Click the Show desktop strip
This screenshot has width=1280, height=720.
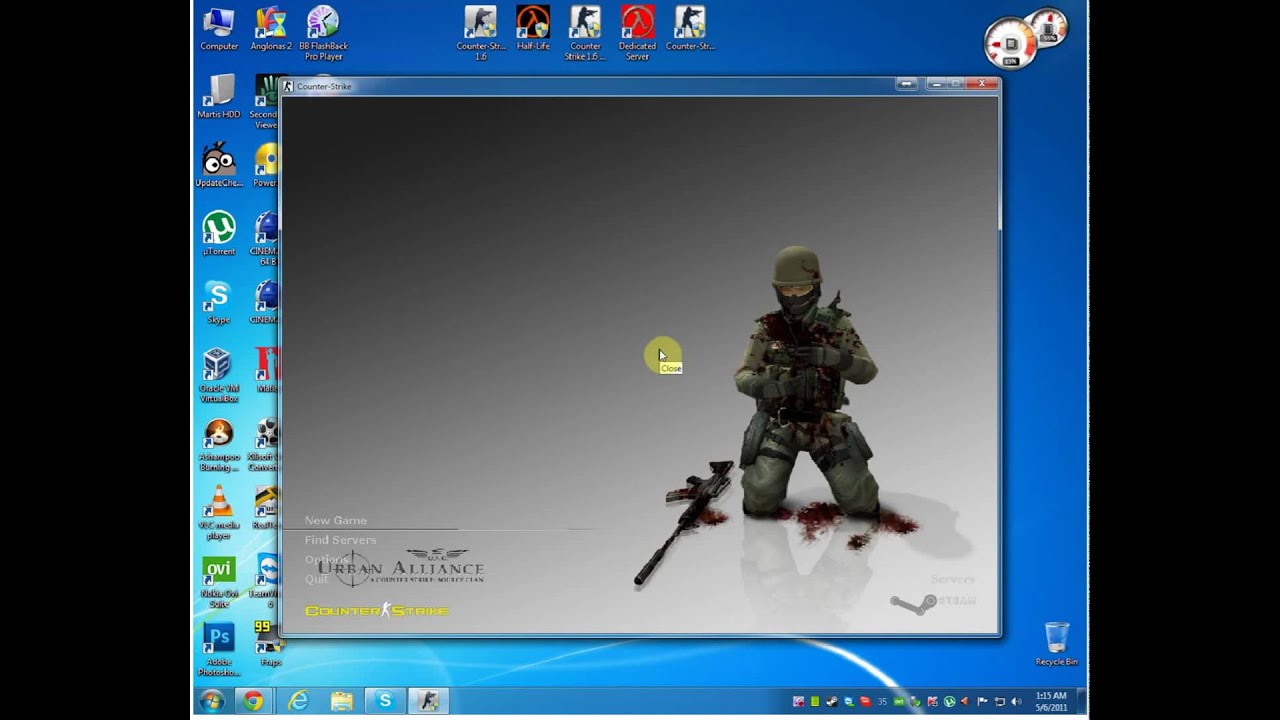tap(1083, 701)
